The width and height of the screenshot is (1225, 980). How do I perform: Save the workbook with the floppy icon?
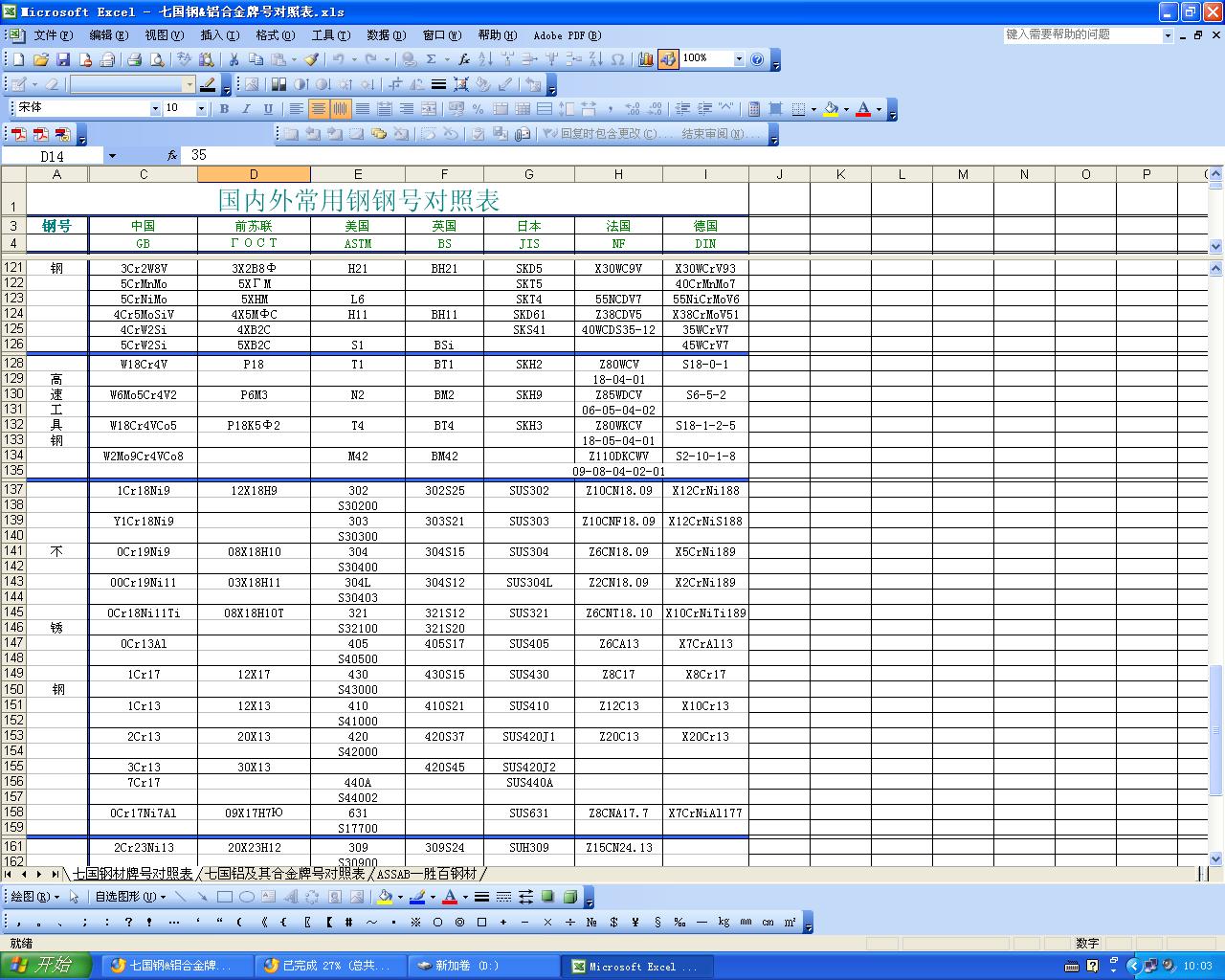coord(62,59)
